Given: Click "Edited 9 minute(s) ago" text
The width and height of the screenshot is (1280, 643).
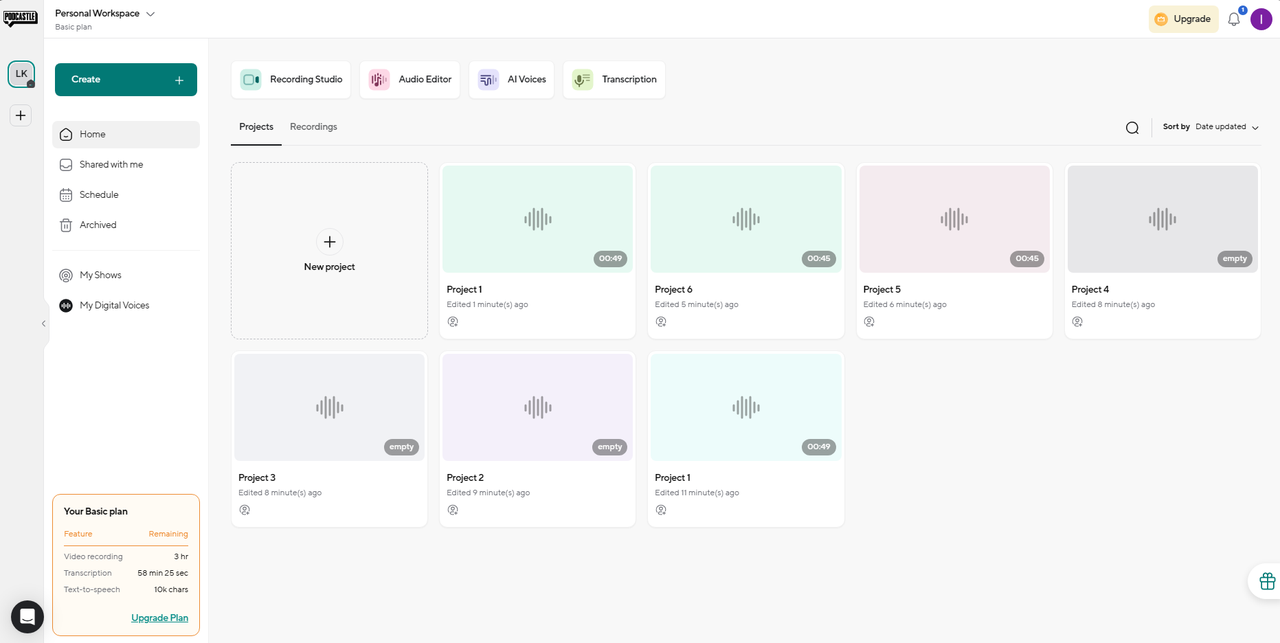Looking at the screenshot, I should point(488,493).
